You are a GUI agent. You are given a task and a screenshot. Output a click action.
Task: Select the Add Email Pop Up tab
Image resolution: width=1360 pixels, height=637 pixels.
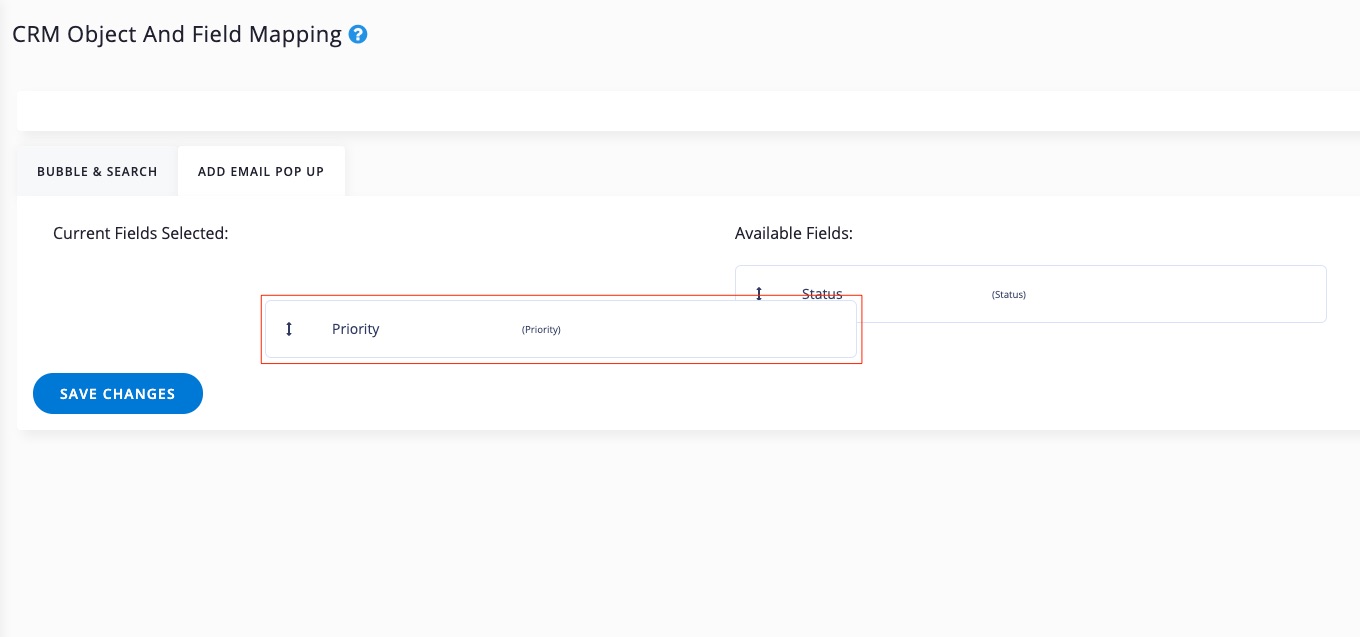pyautogui.click(x=261, y=172)
